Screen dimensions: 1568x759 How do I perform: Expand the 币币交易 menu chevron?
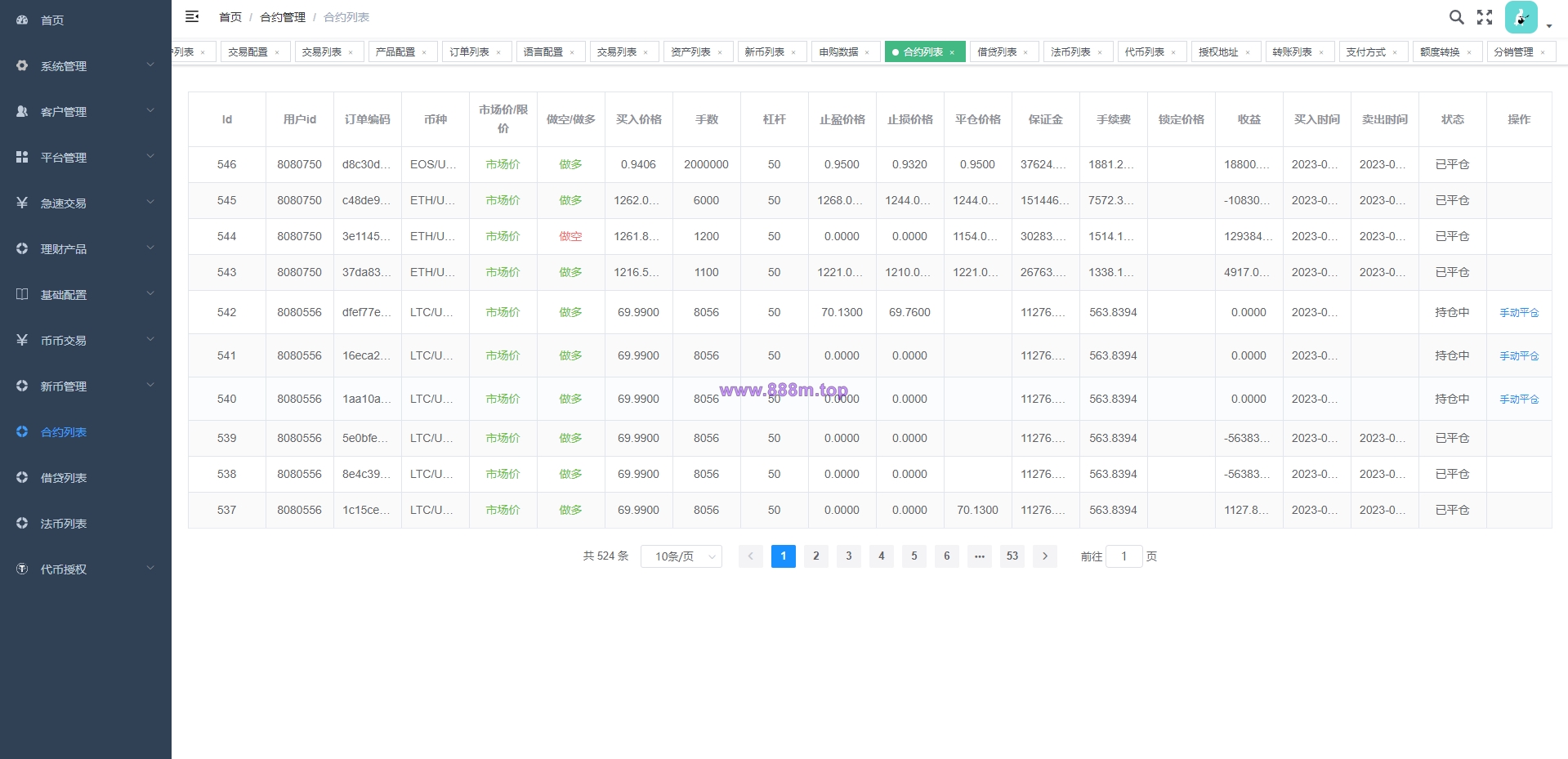tap(150, 339)
